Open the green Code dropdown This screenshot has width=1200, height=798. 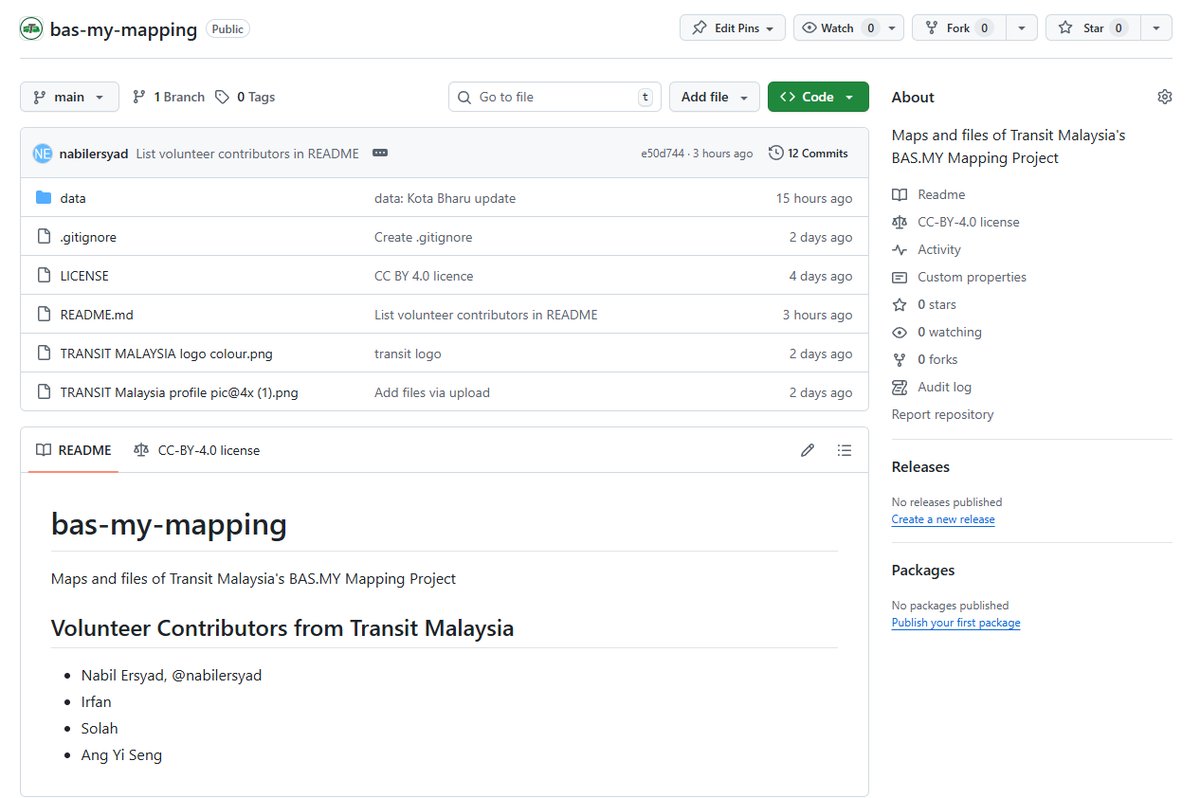818,97
